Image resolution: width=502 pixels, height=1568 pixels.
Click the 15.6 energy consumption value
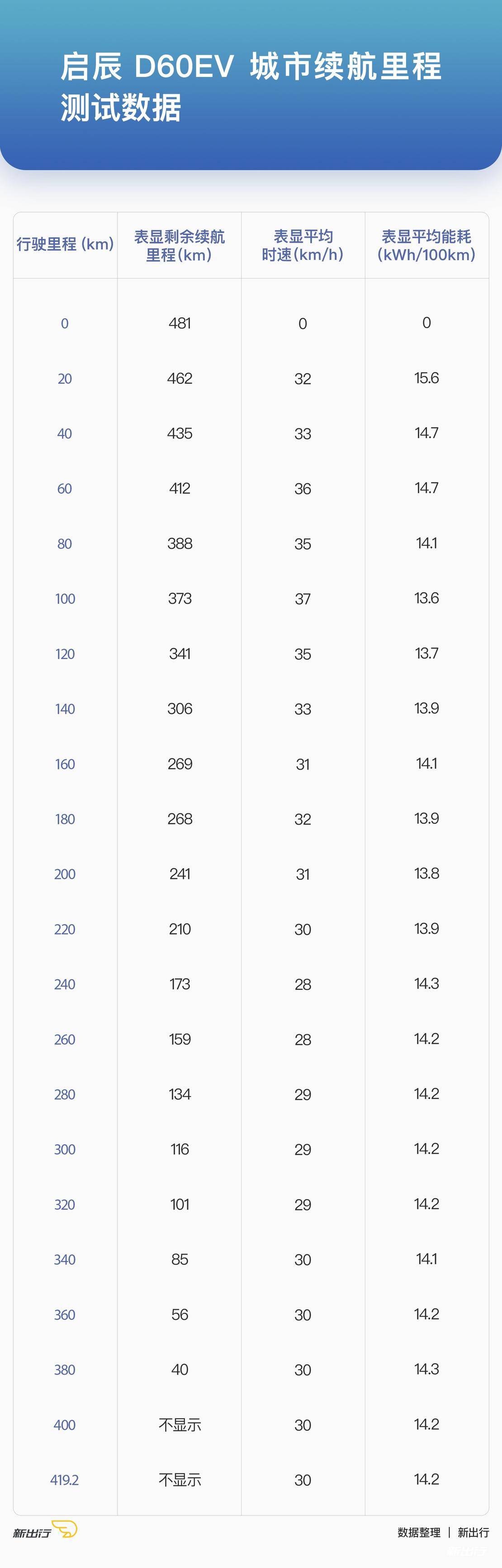(x=426, y=378)
